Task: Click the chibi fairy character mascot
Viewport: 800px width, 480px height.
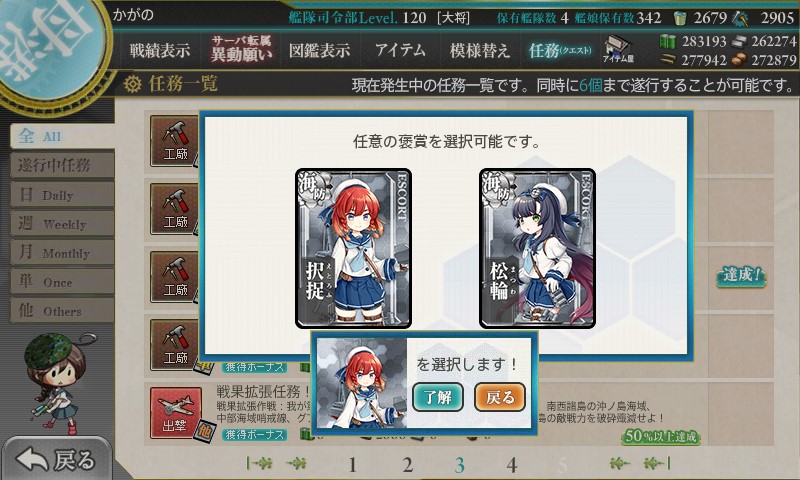Action: coord(55,381)
